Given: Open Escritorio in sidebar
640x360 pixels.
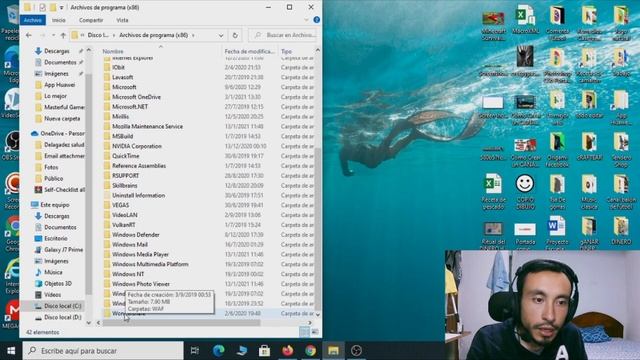Looking at the screenshot, I should coord(56,238).
